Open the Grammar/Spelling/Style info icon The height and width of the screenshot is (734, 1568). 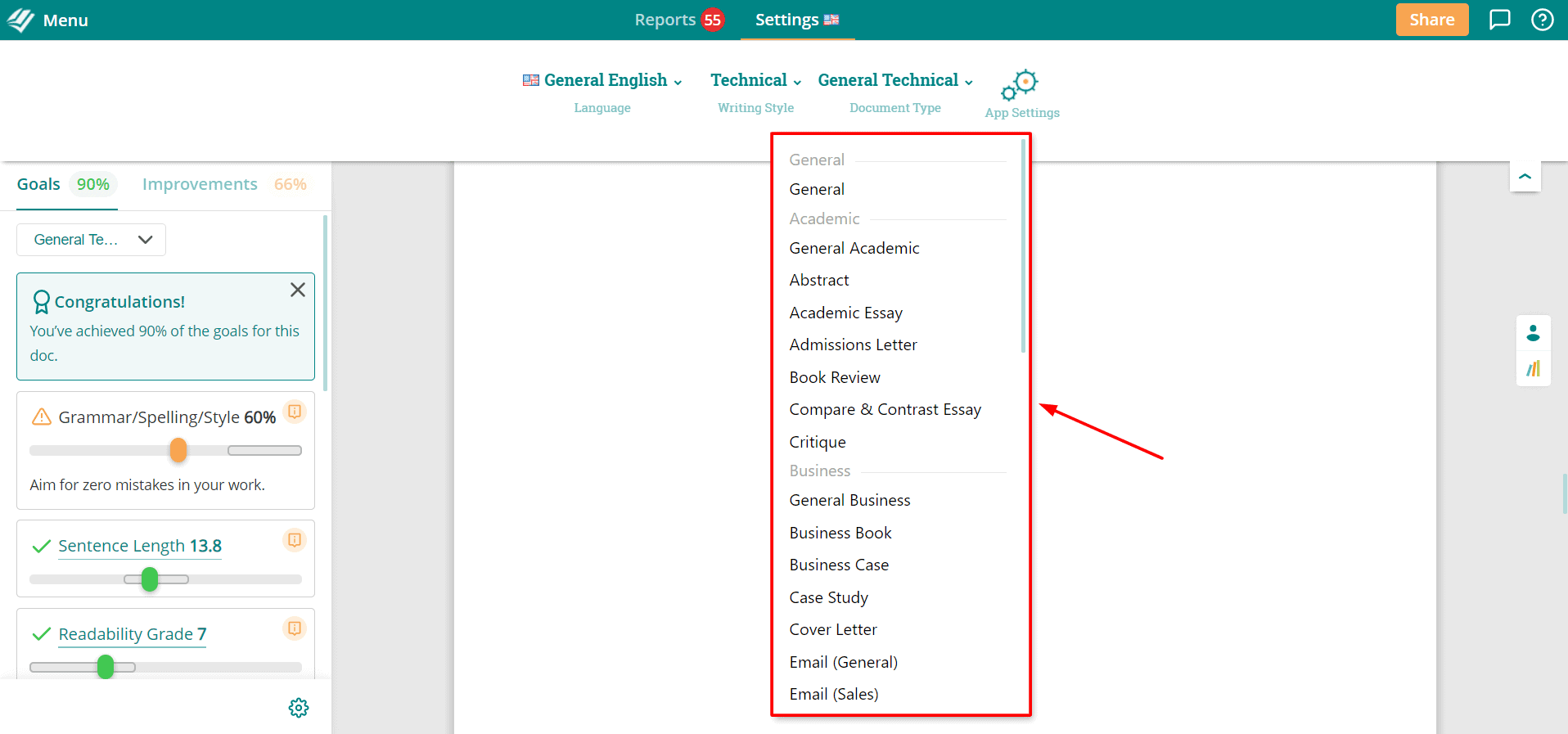295,411
